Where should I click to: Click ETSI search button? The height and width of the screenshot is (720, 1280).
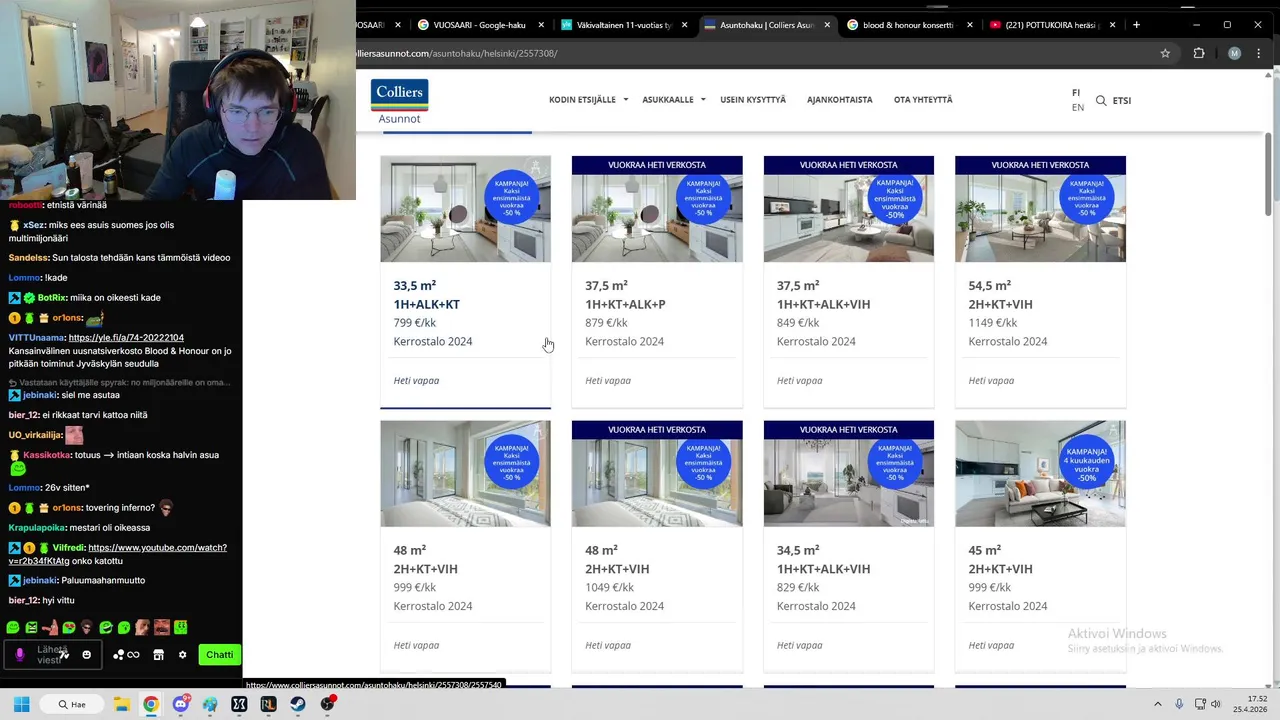click(x=1121, y=100)
